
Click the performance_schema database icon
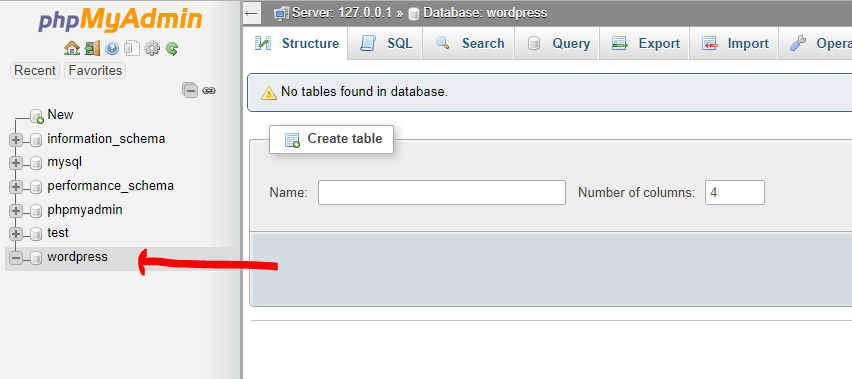(36, 187)
